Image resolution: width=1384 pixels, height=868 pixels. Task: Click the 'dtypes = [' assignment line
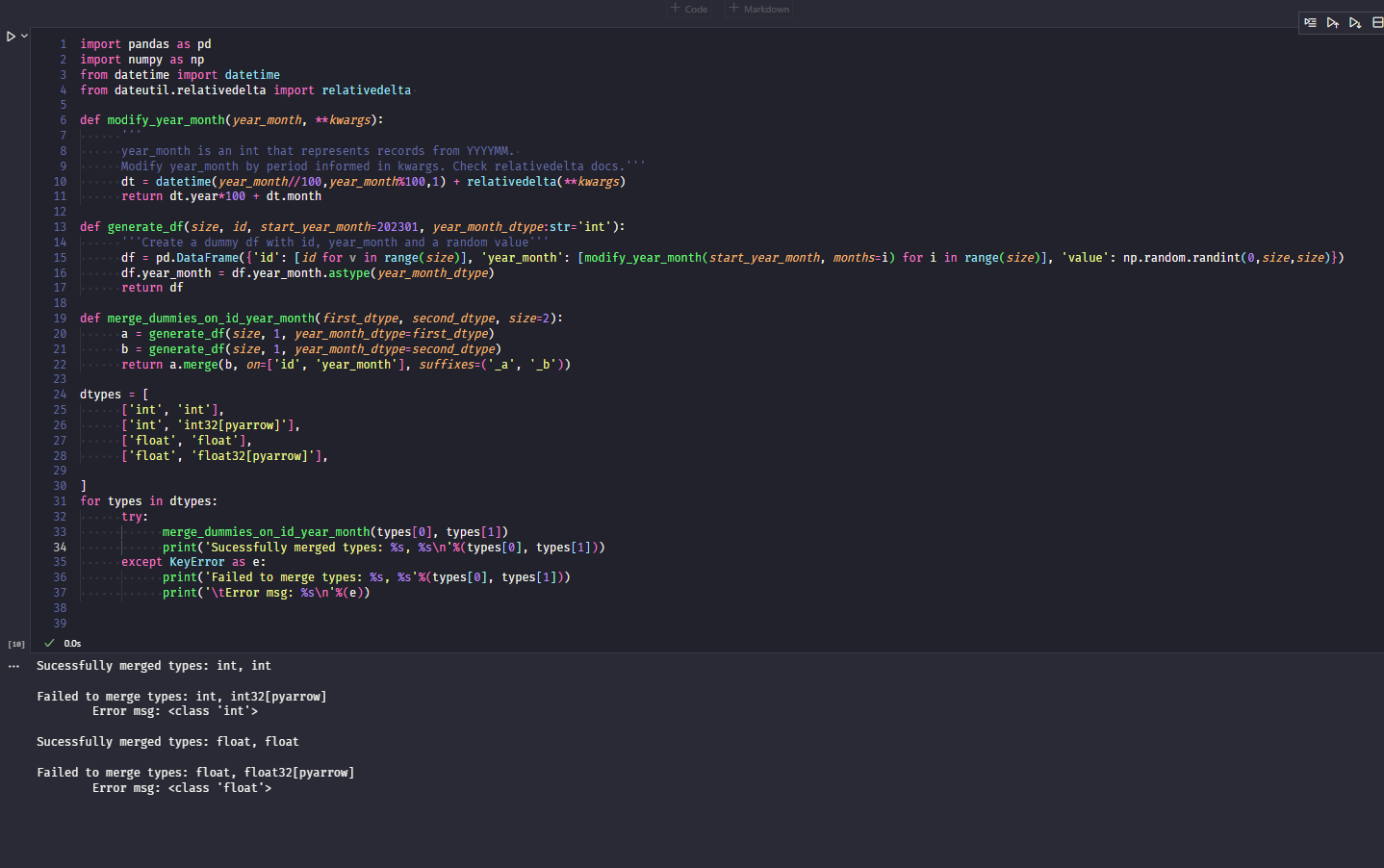click(115, 395)
